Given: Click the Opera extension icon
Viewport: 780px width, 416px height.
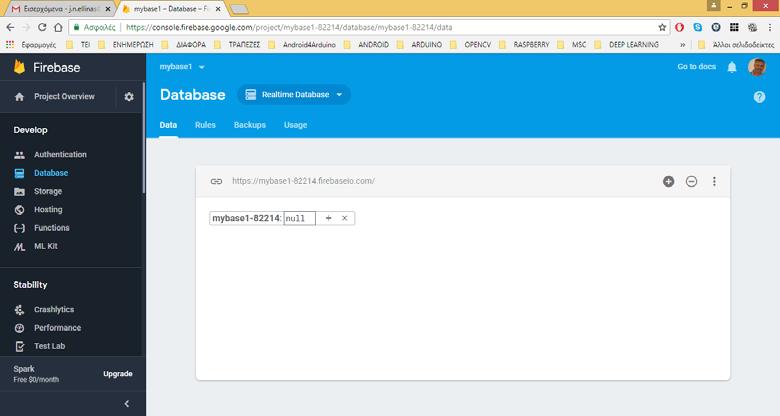Looking at the screenshot, I should click(x=680, y=27).
